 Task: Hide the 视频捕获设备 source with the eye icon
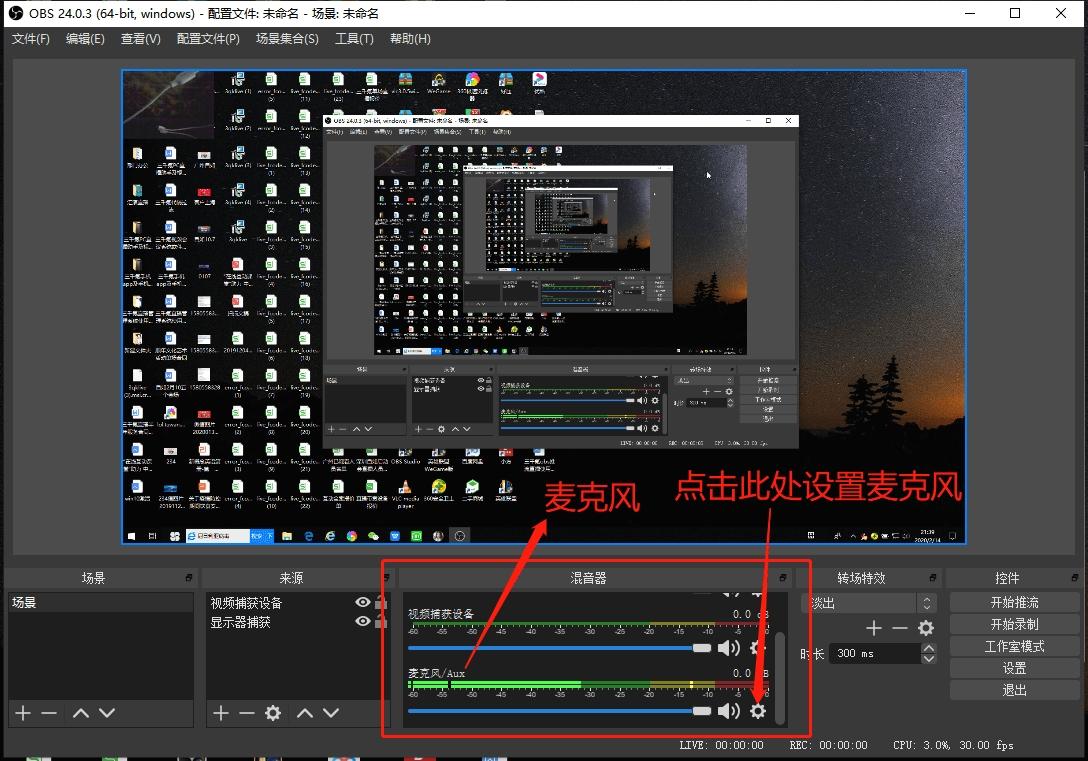(x=362, y=602)
